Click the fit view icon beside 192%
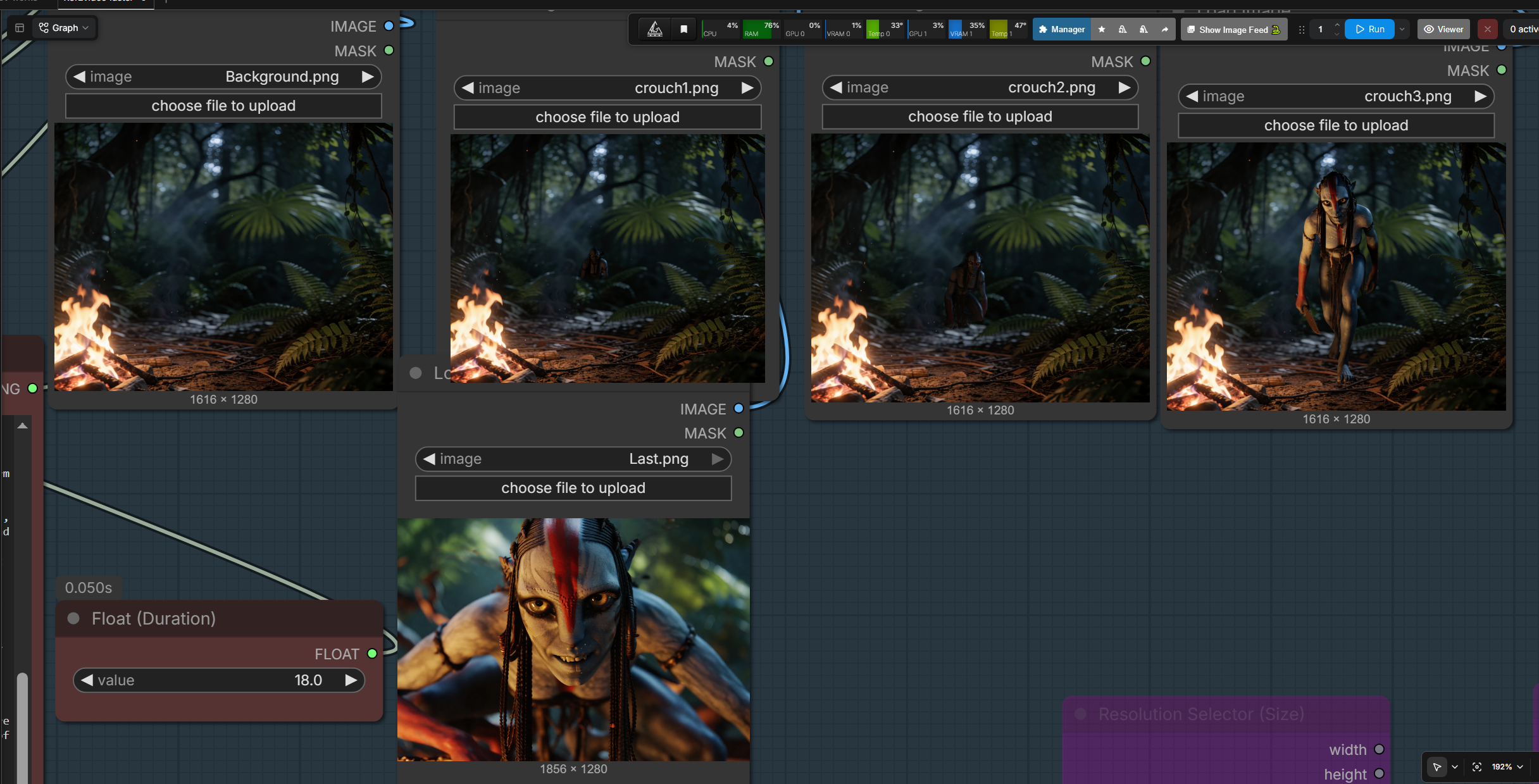Image resolution: width=1539 pixels, height=784 pixels. [1477, 767]
